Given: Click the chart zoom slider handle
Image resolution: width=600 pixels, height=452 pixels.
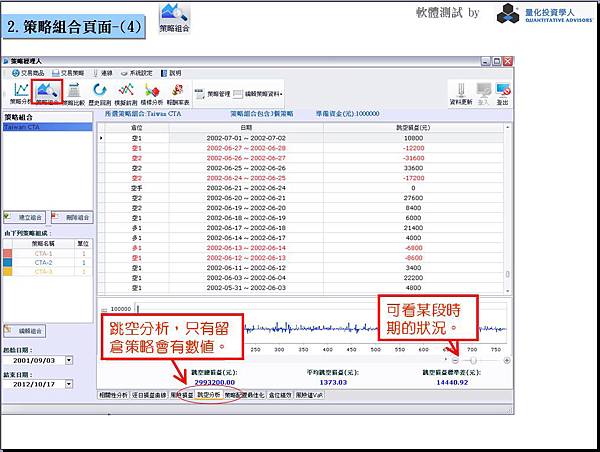Looking at the screenshot, I should (x=473, y=360).
